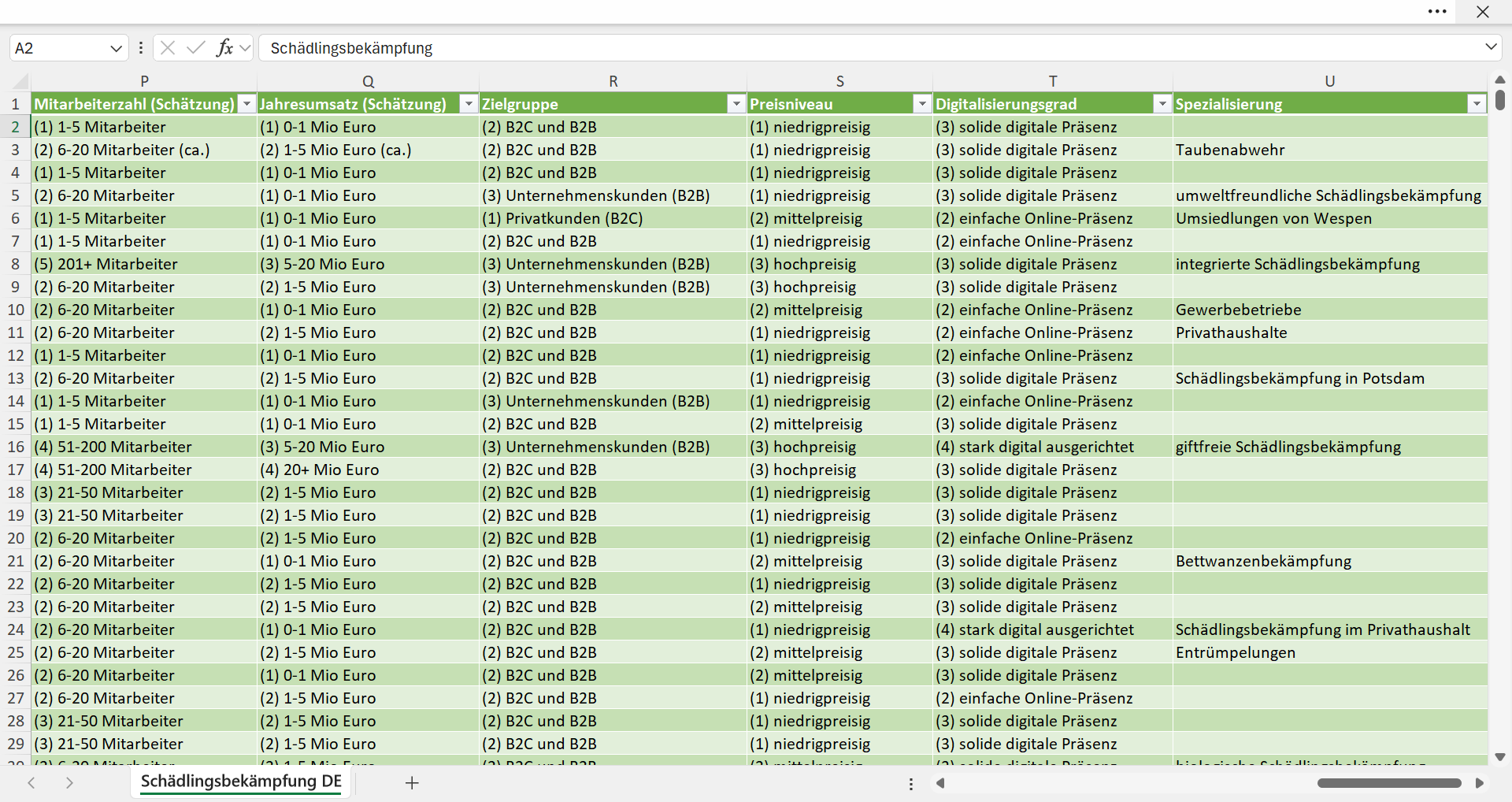Open the three-dots menu at top right
Image resolution: width=1512 pixels, height=802 pixels.
(1437, 12)
